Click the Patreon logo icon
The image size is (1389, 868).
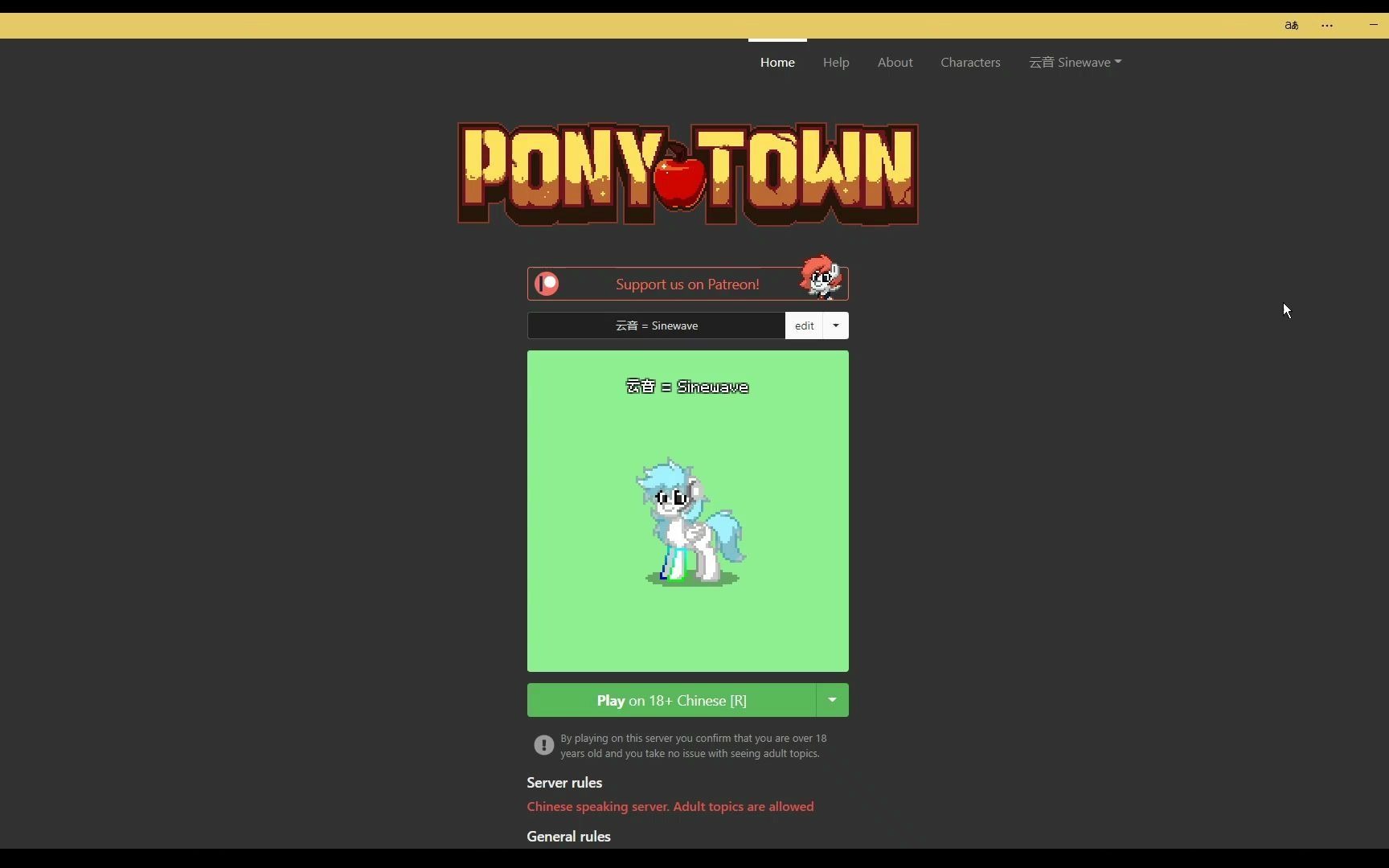coord(547,284)
